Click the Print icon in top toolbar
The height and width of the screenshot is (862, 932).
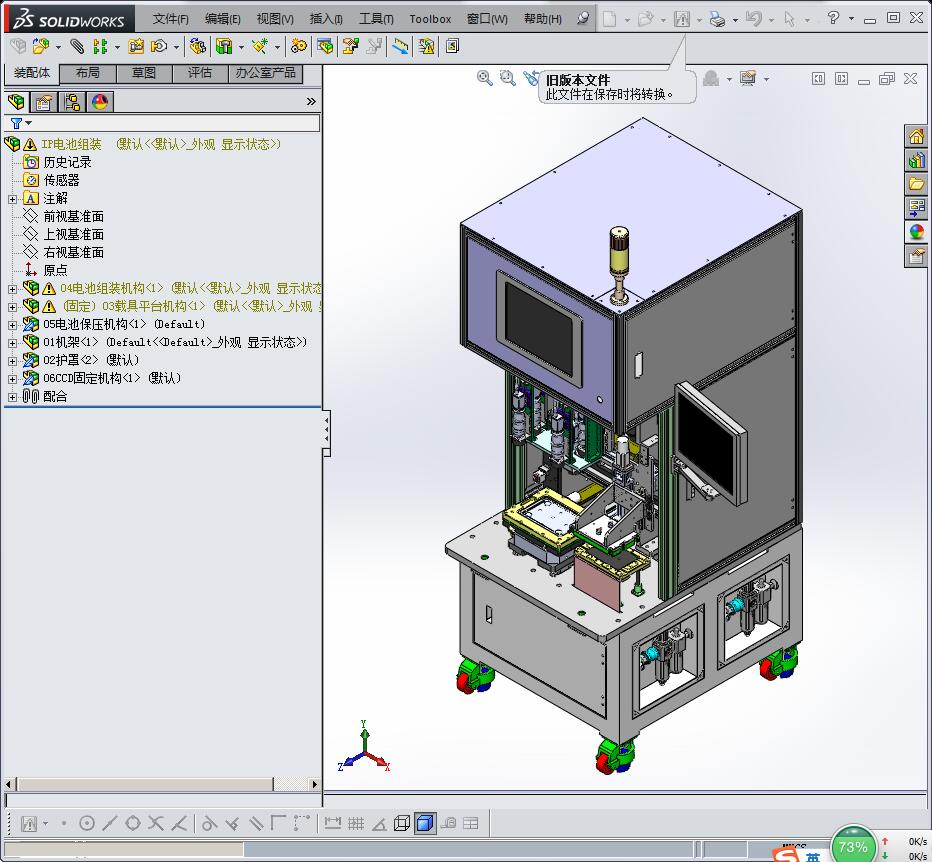tap(718, 19)
